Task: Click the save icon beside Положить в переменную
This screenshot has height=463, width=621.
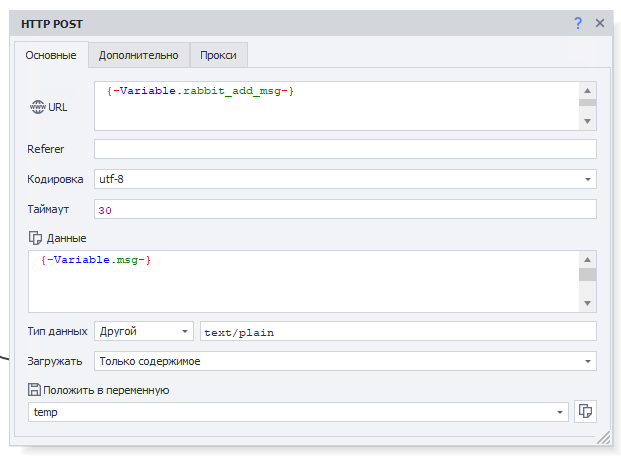Action: (34, 390)
